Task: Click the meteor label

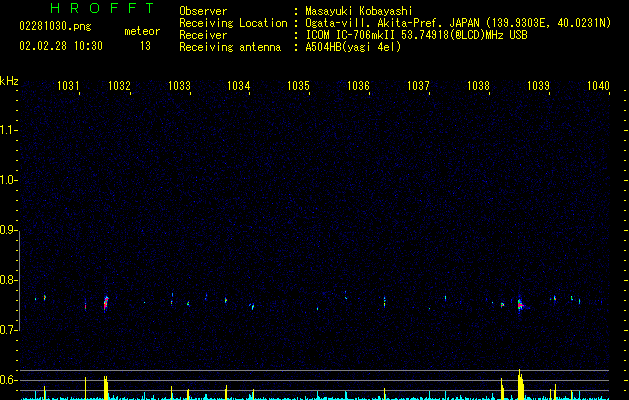Action: (142, 31)
